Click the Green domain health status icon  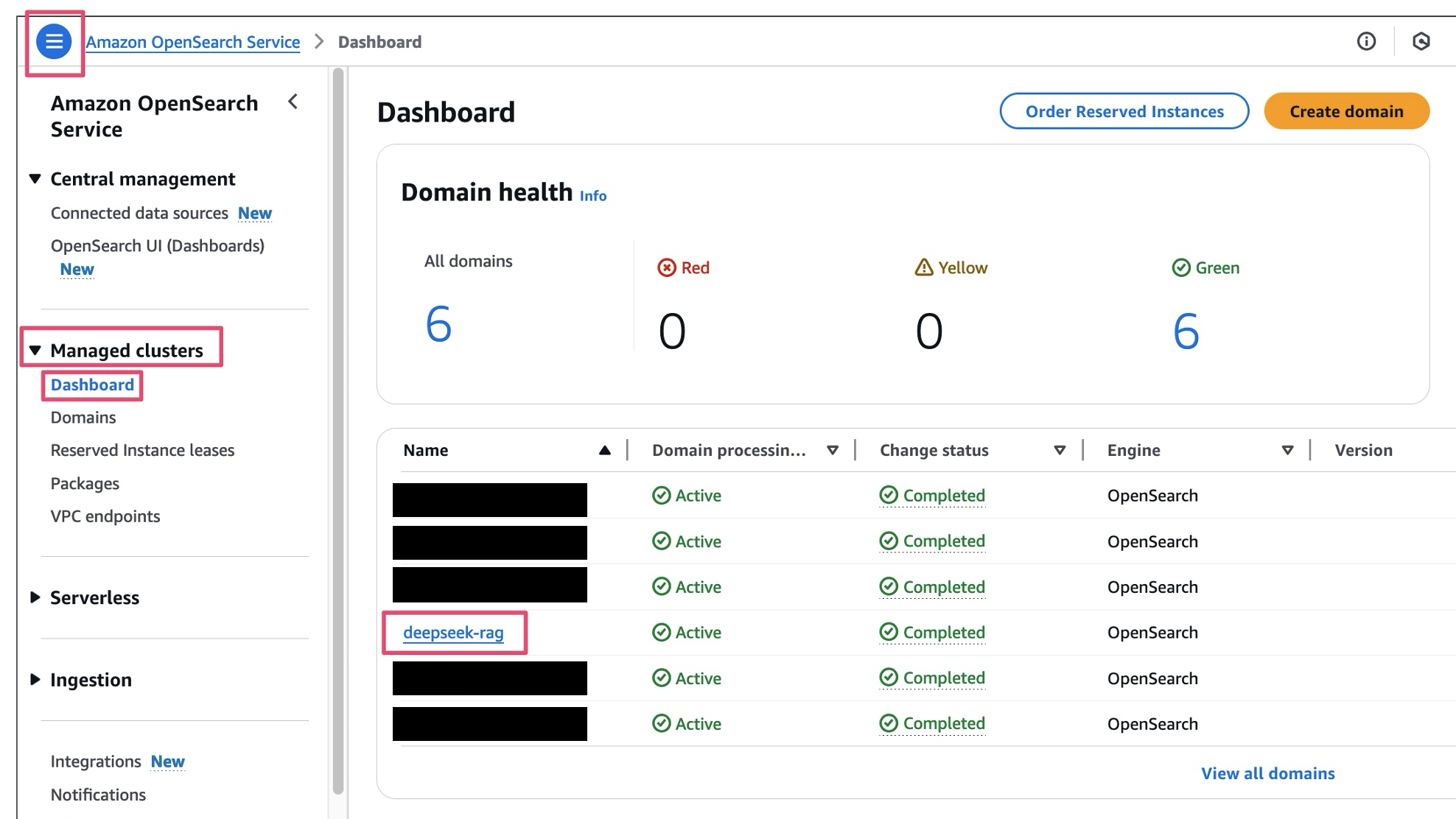[x=1182, y=267]
